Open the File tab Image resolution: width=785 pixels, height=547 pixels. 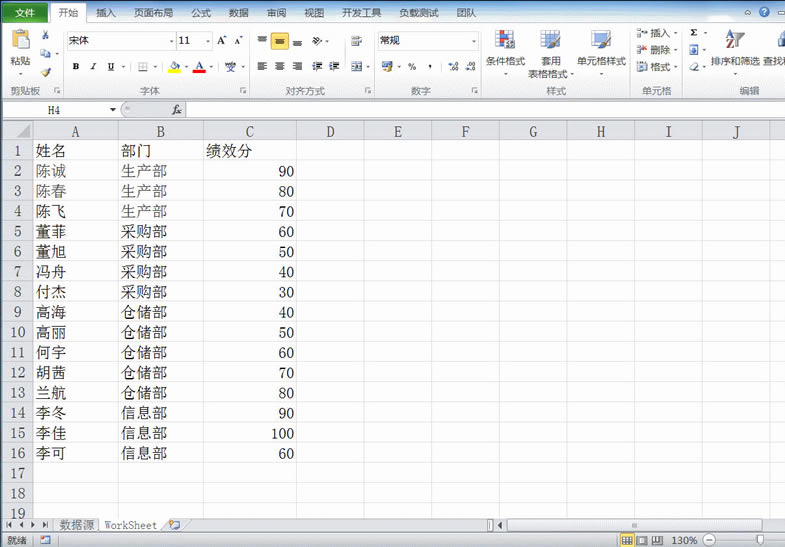click(x=25, y=13)
